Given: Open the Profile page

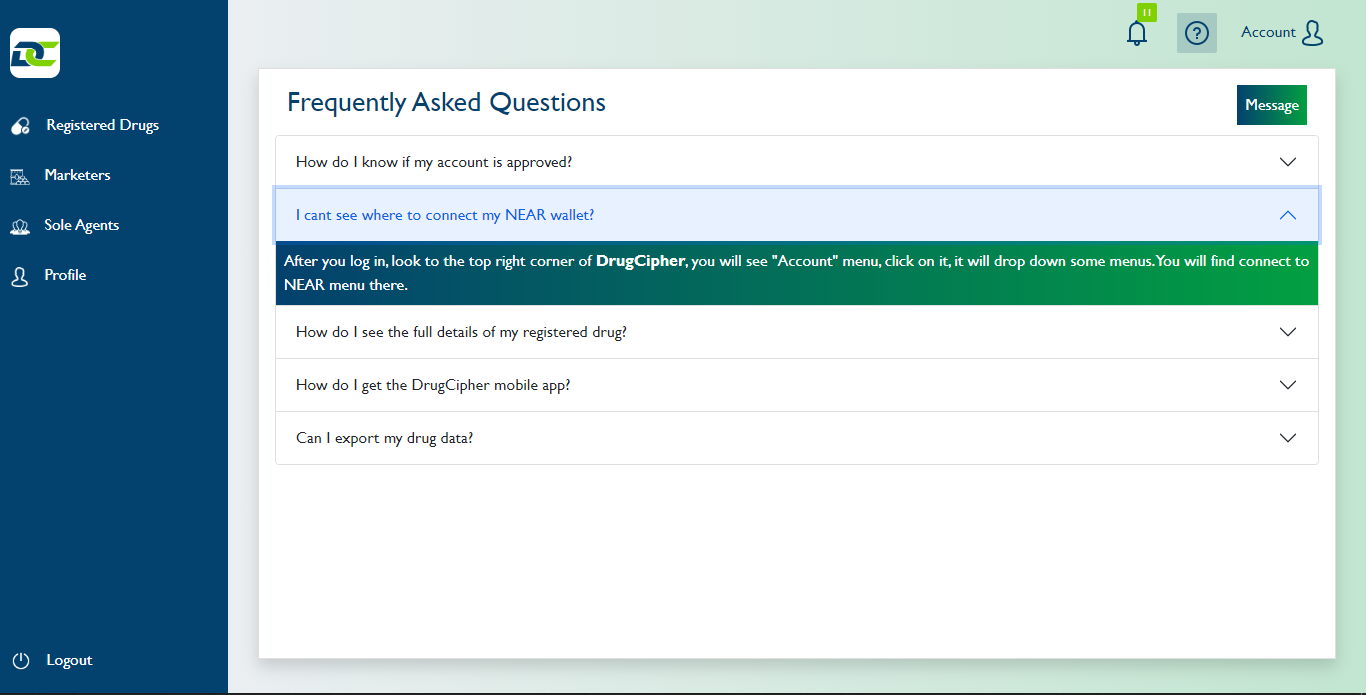Looking at the screenshot, I should [65, 276].
